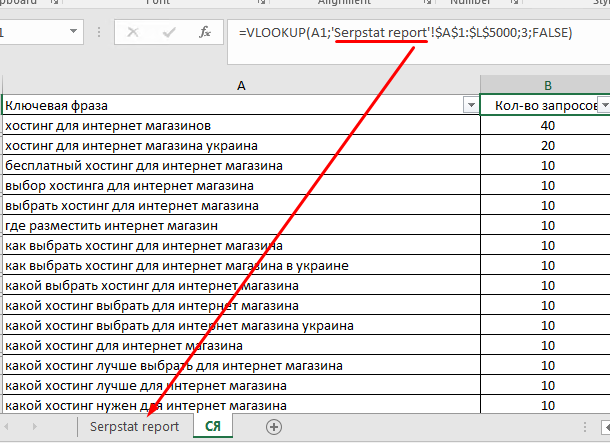Go to previous sheet using left arrow

6,427
